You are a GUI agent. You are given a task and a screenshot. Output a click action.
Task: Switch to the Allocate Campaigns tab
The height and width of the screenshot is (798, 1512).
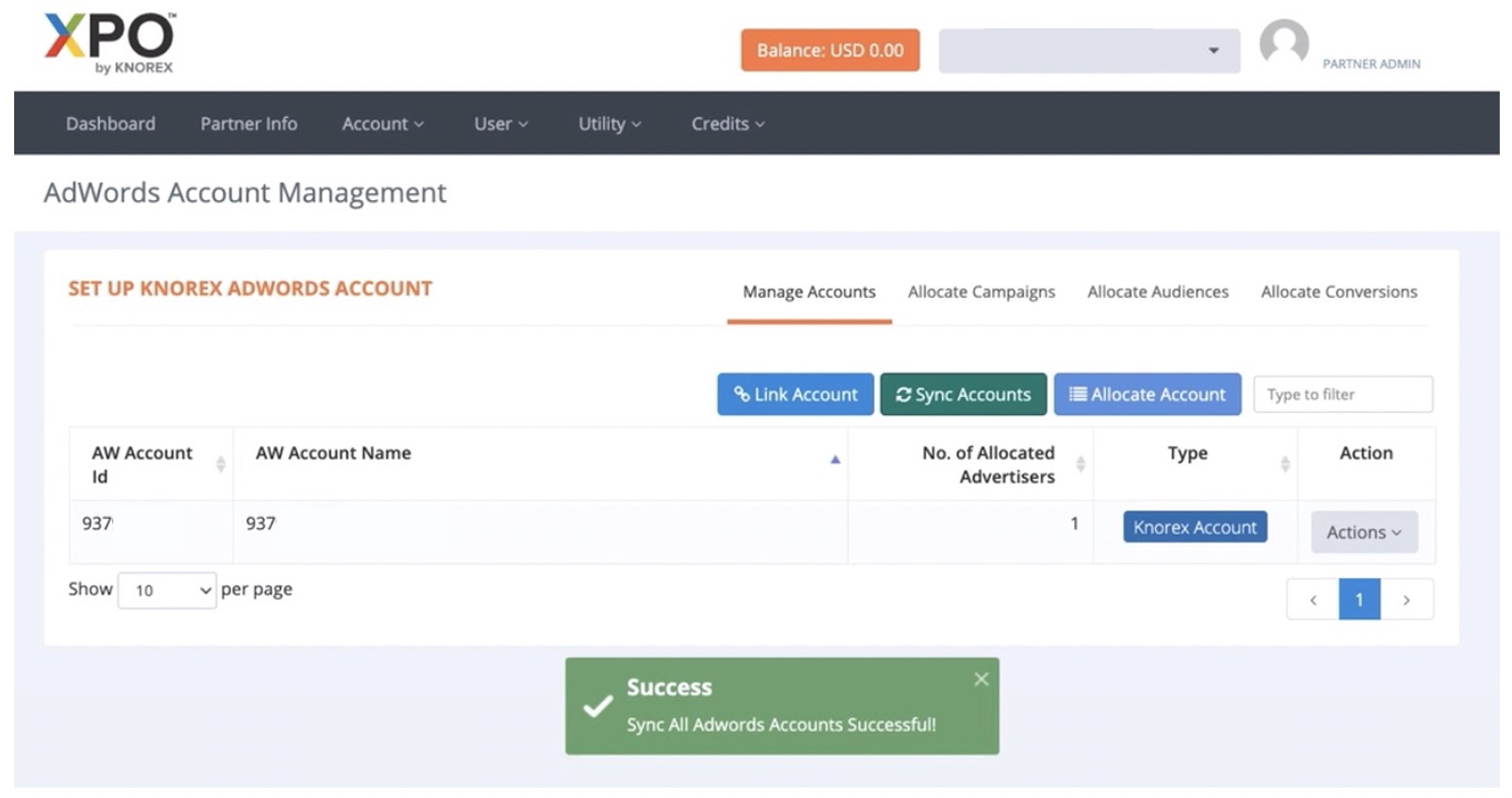[x=981, y=292]
